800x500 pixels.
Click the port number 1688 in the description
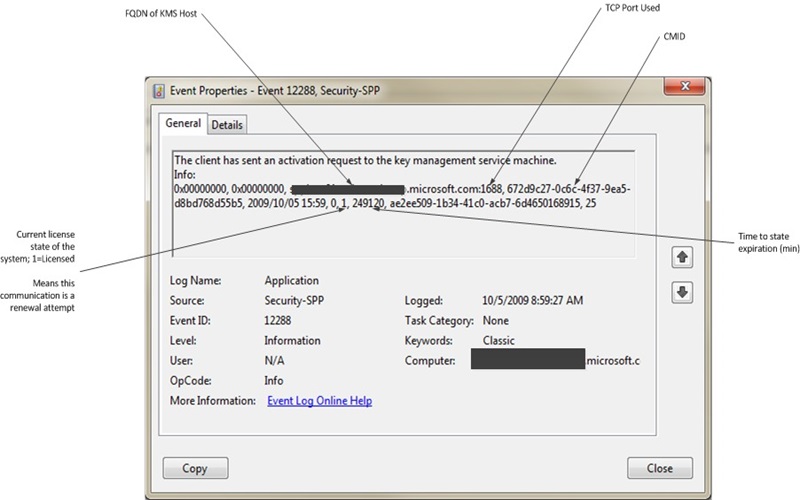click(x=491, y=189)
